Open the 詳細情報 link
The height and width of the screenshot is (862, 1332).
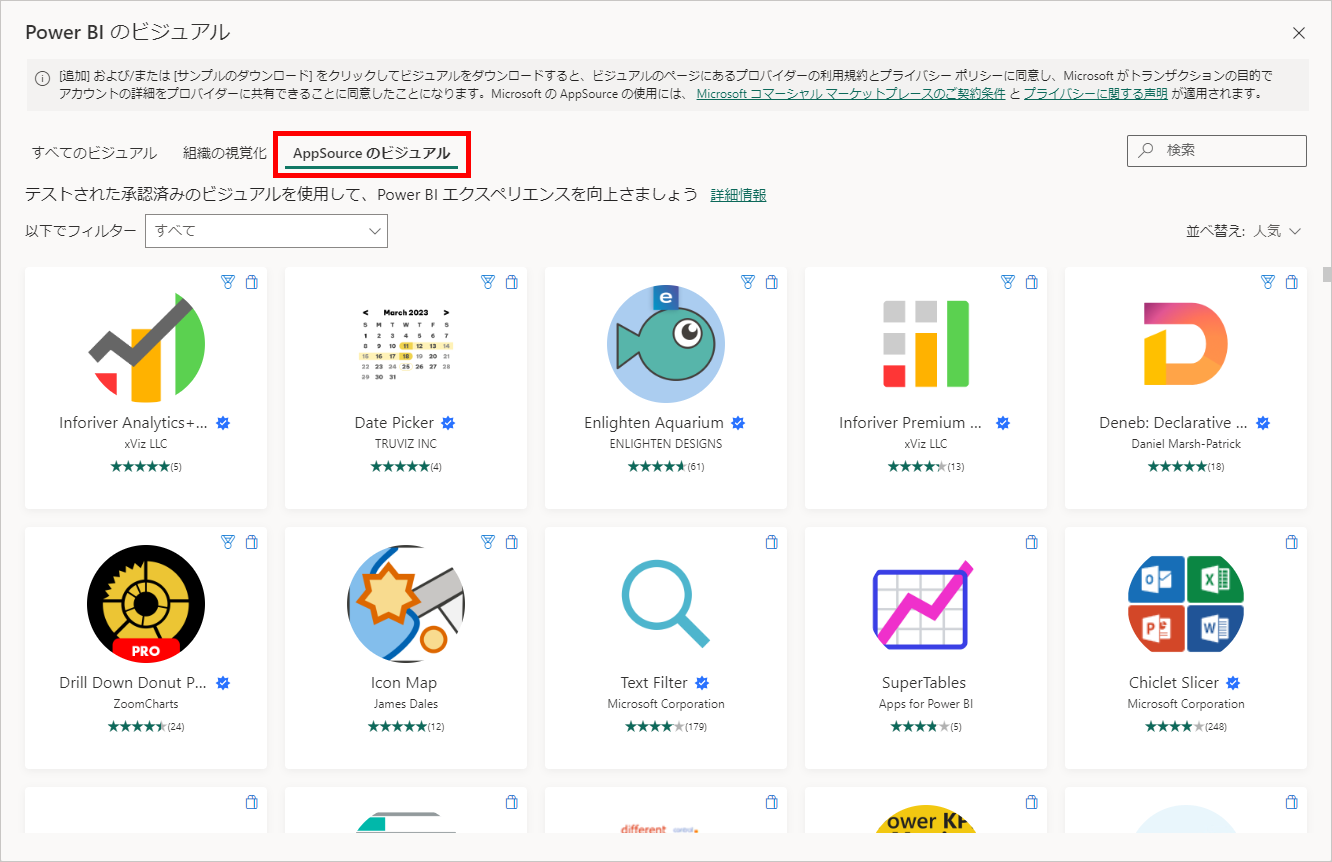coord(739,195)
